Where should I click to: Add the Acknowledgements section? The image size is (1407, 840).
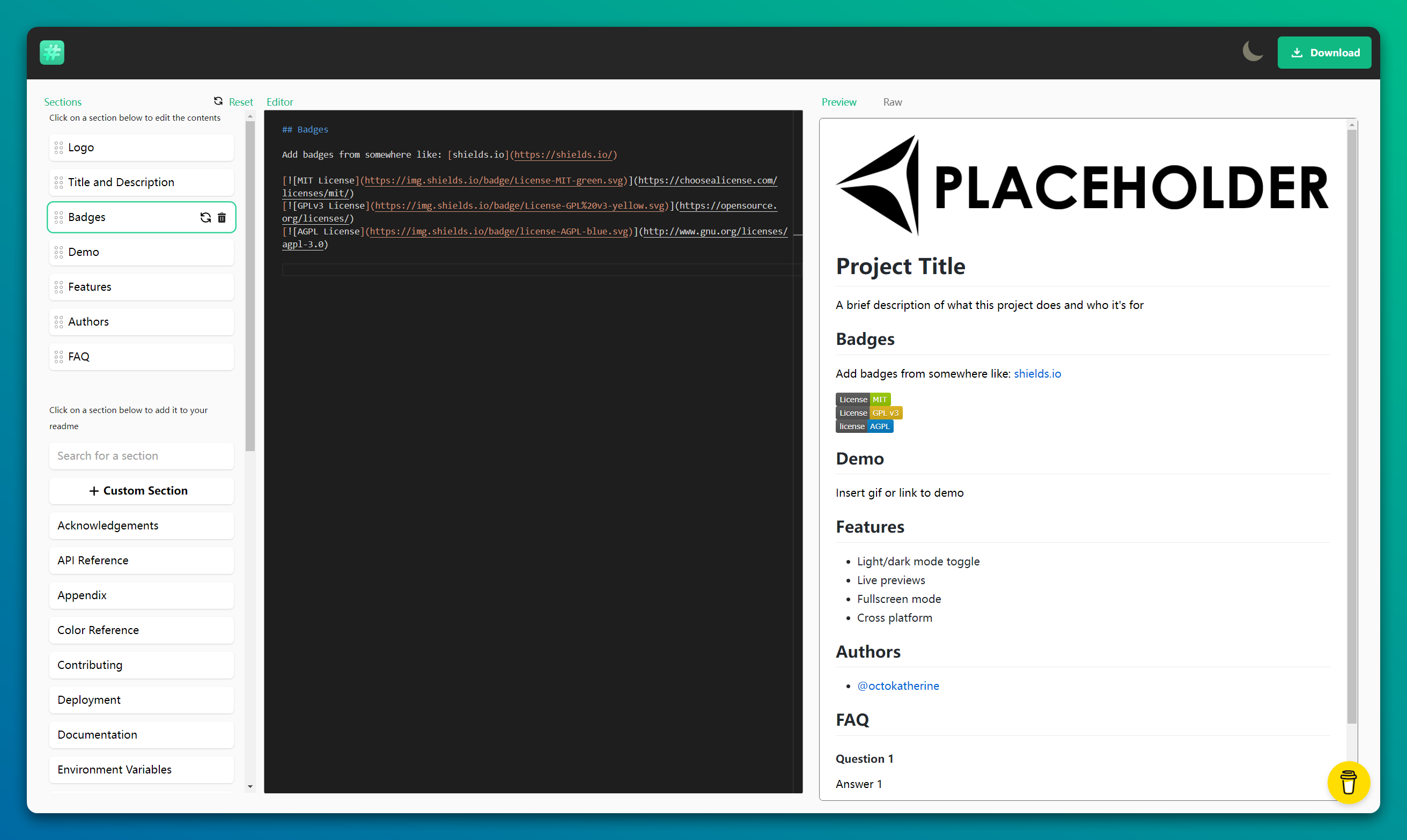coord(142,526)
